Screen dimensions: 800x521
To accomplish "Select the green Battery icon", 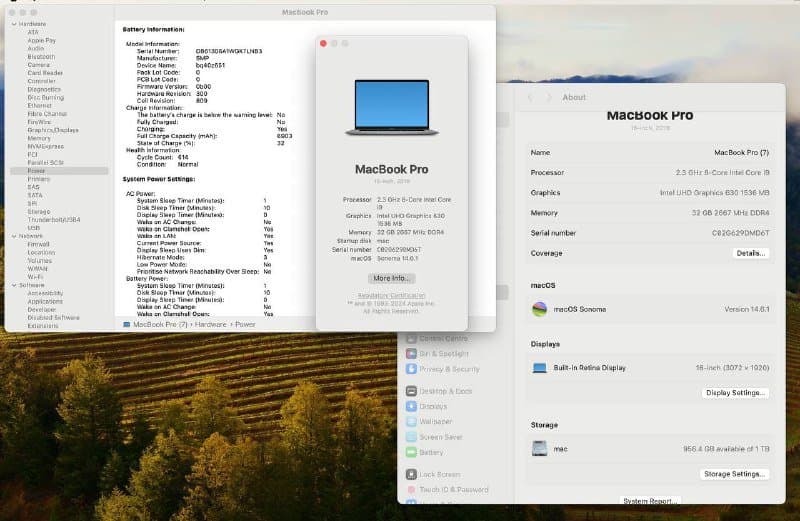I will click(x=411, y=452).
